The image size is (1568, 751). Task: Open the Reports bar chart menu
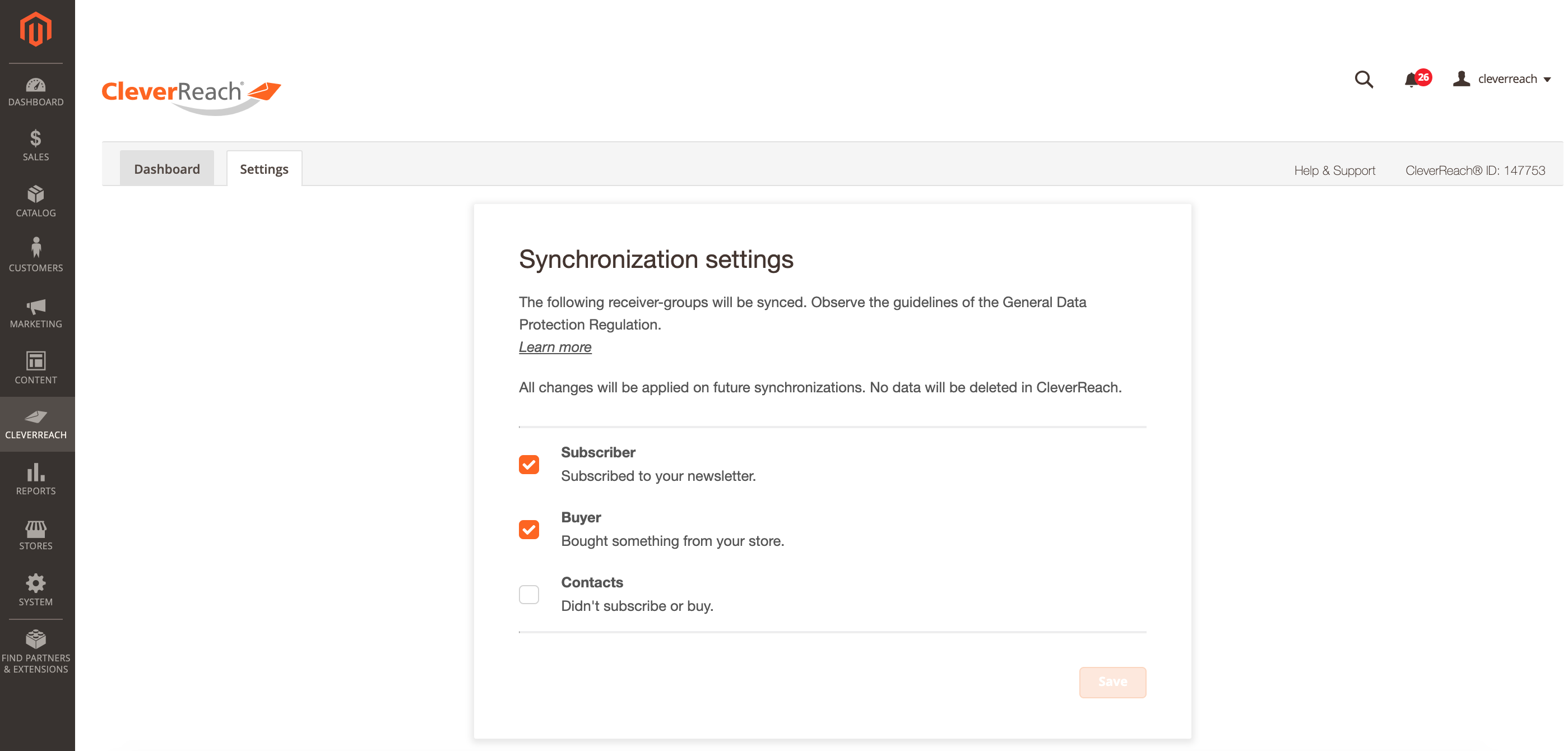[x=36, y=479]
